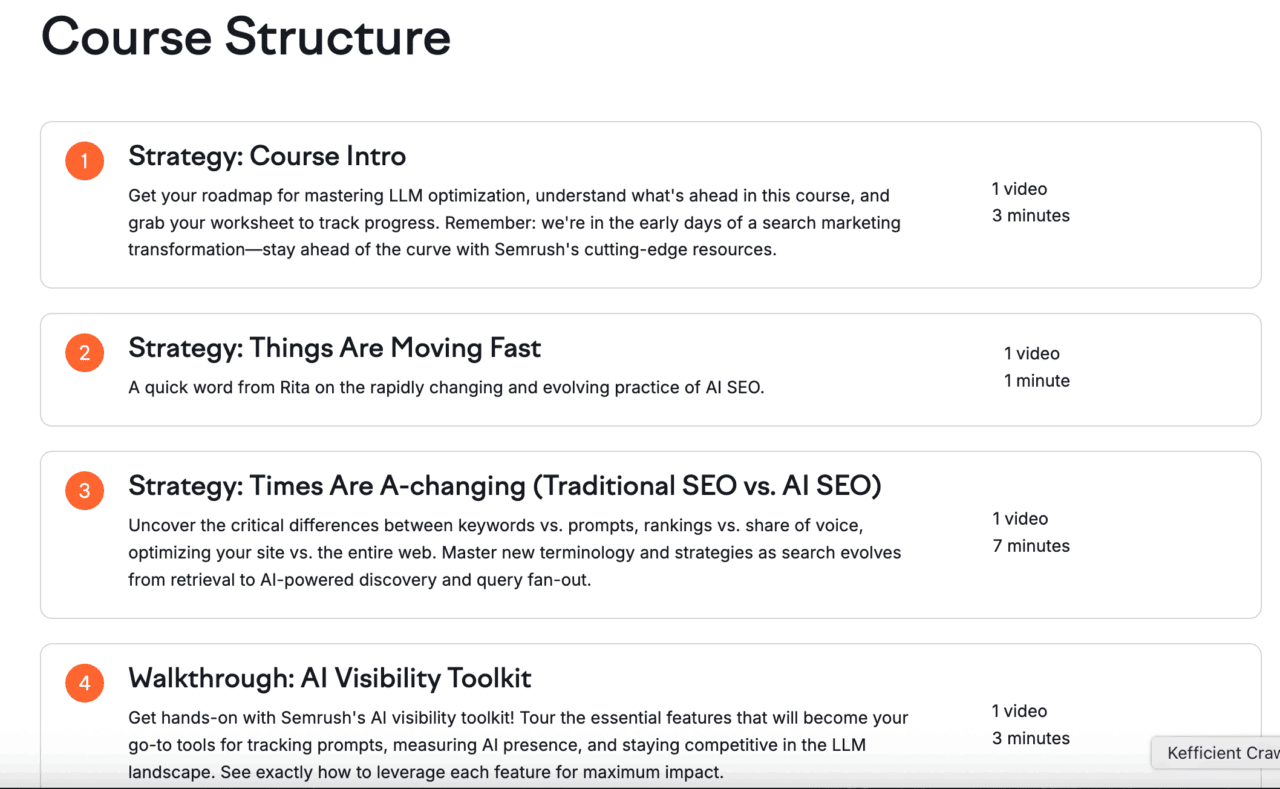Click "1 video" on the Walkthrough card
This screenshot has height=789, width=1280.
tap(1019, 710)
